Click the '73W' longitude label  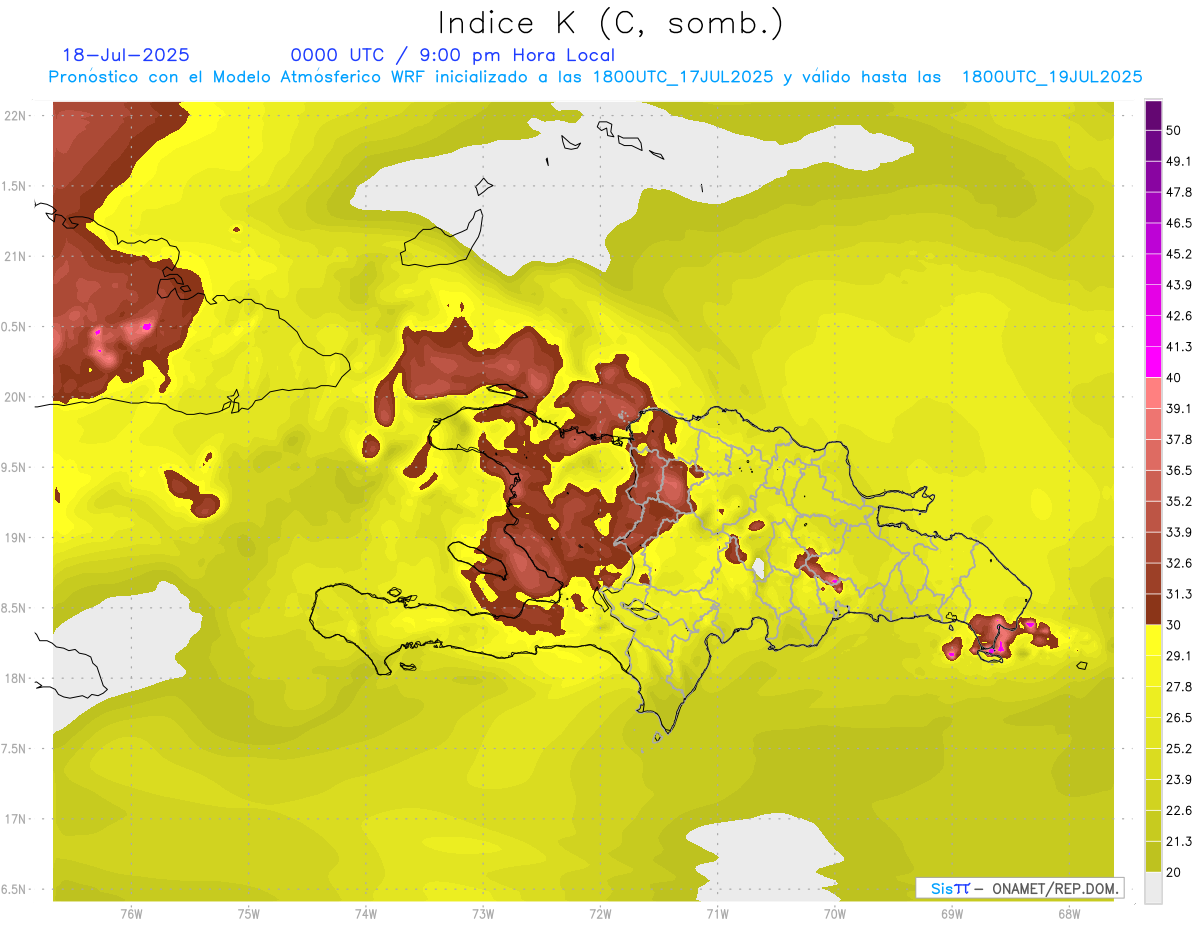click(x=483, y=913)
